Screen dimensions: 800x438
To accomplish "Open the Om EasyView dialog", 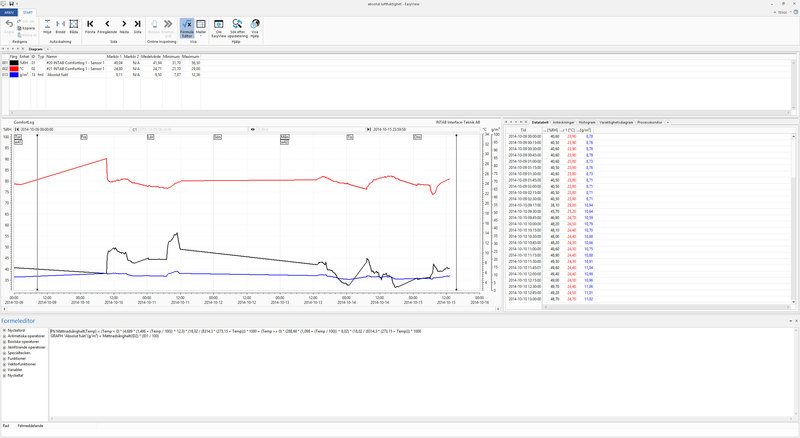I will point(218,28).
